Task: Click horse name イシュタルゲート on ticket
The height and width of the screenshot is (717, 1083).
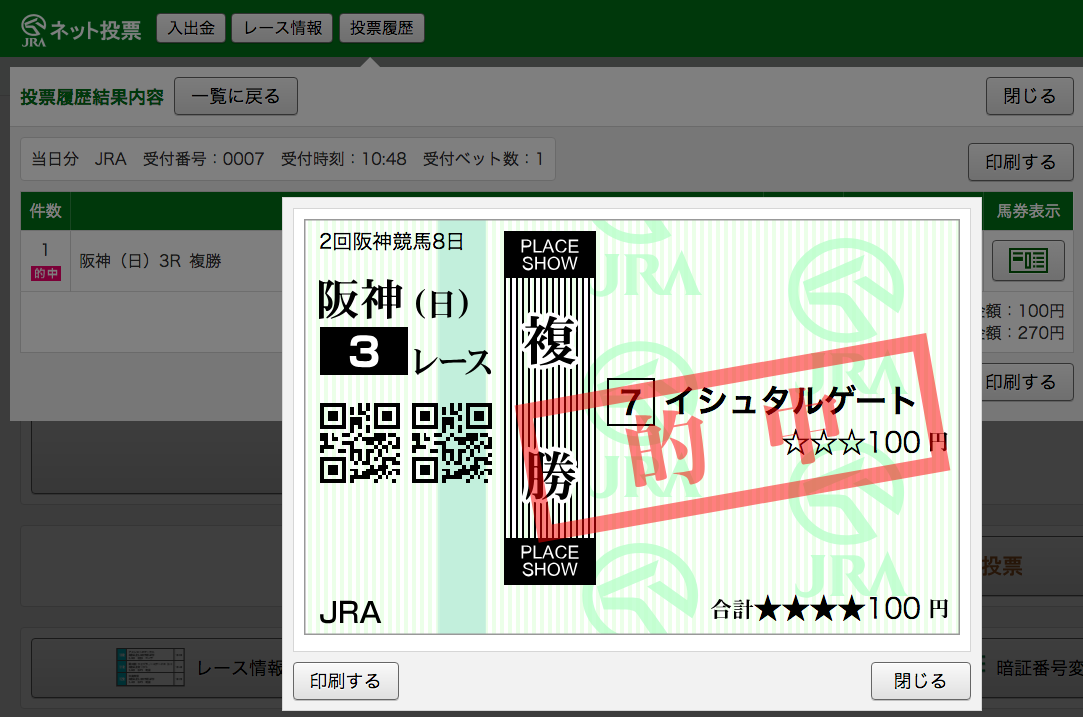Action: [x=791, y=401]
